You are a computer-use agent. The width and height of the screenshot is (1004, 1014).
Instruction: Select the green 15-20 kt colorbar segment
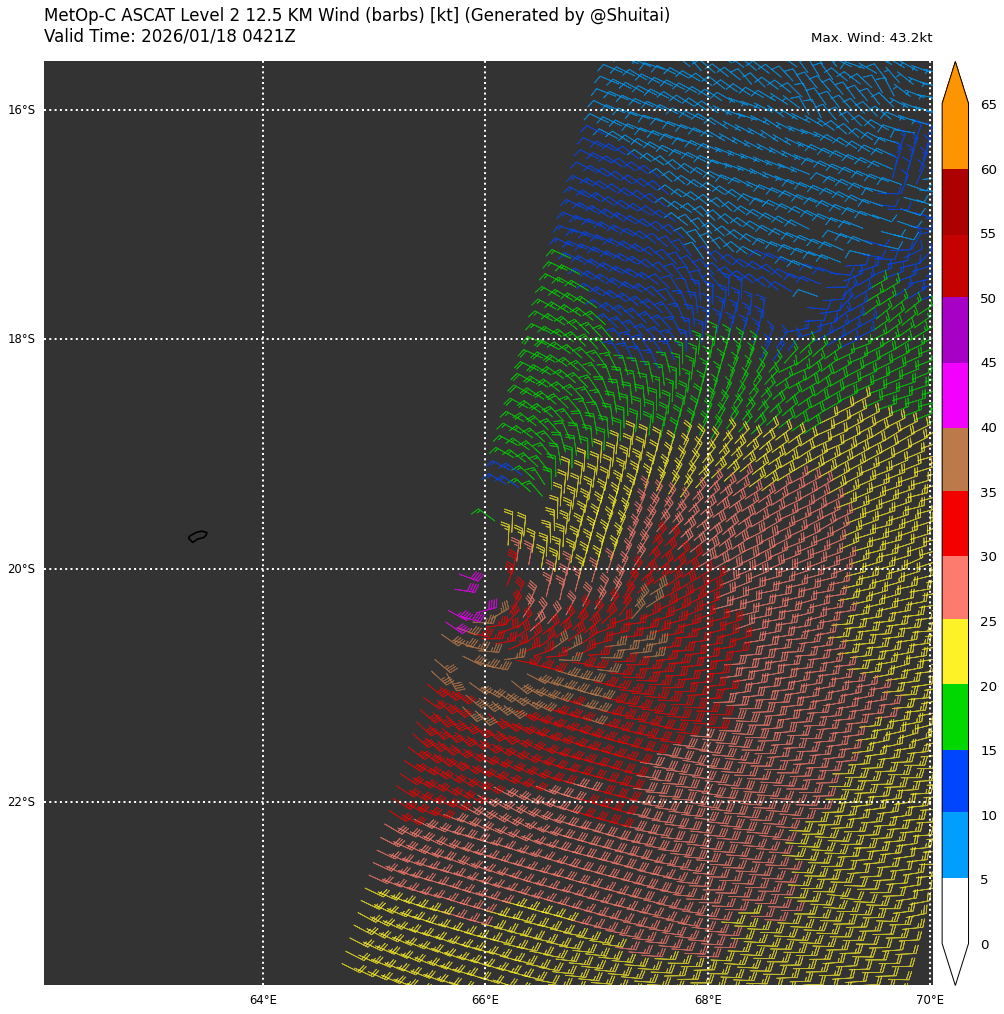click(x=955, y=716)
